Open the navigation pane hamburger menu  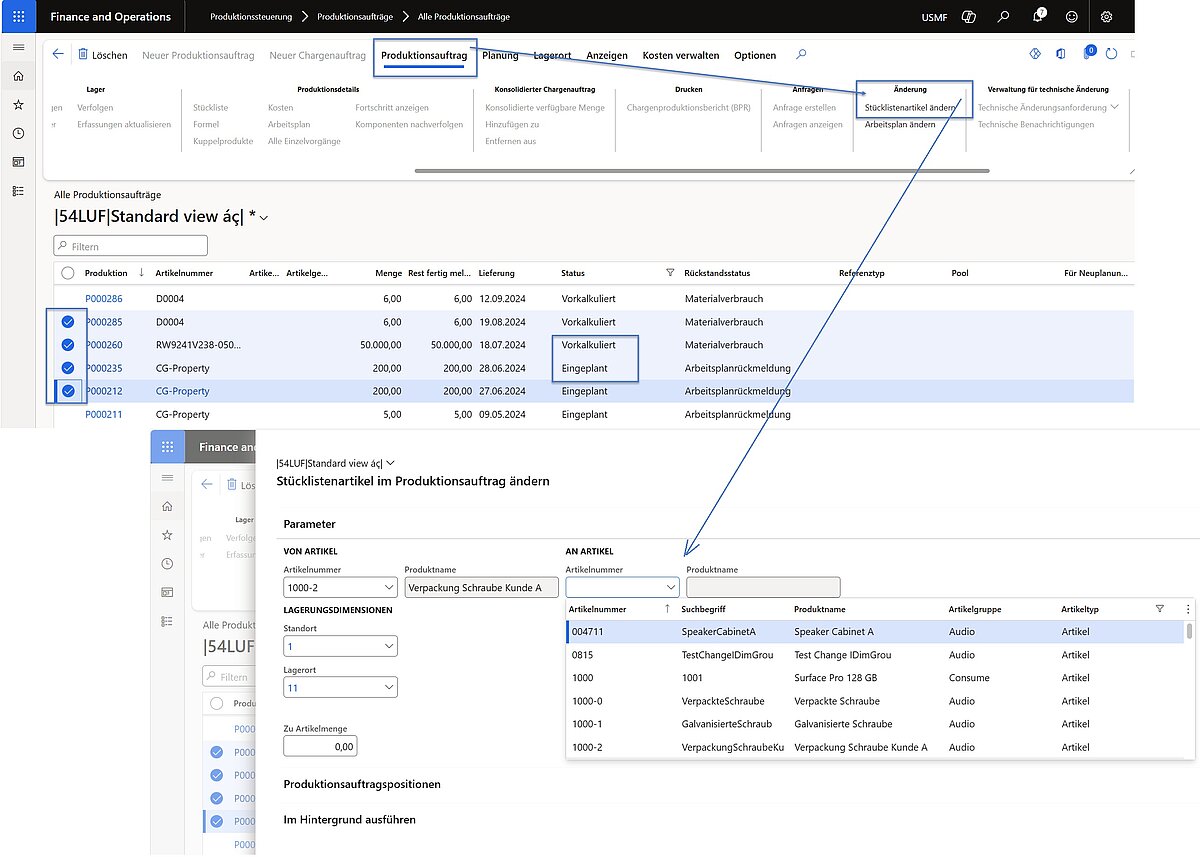[x=18, y=46]
